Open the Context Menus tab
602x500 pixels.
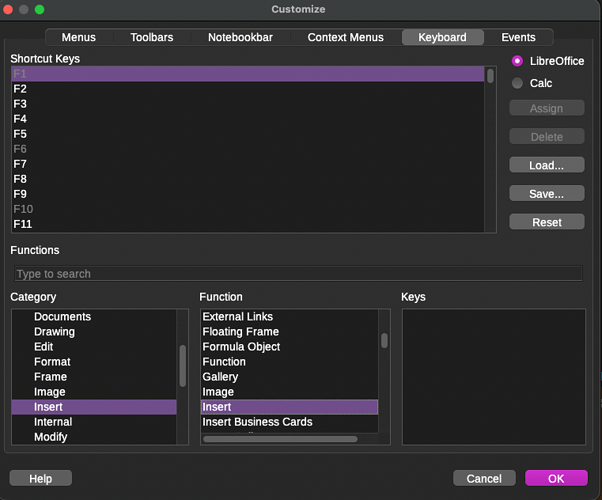click(345, 37)
